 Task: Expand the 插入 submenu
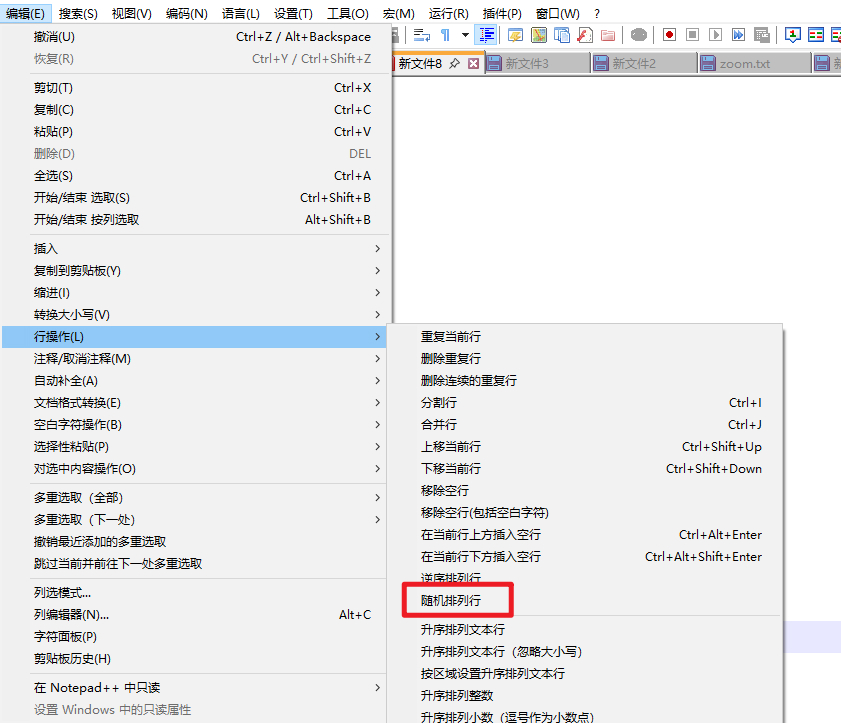click(195, 249)
